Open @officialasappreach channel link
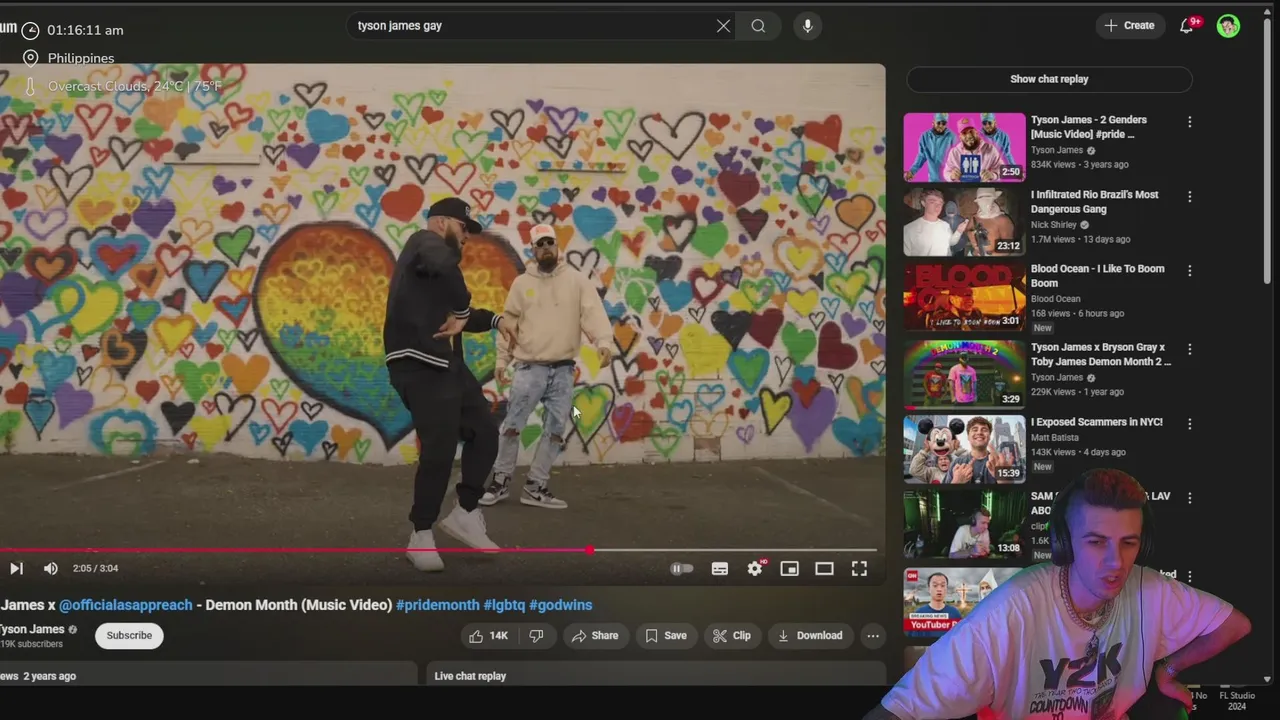 (126, 605)
